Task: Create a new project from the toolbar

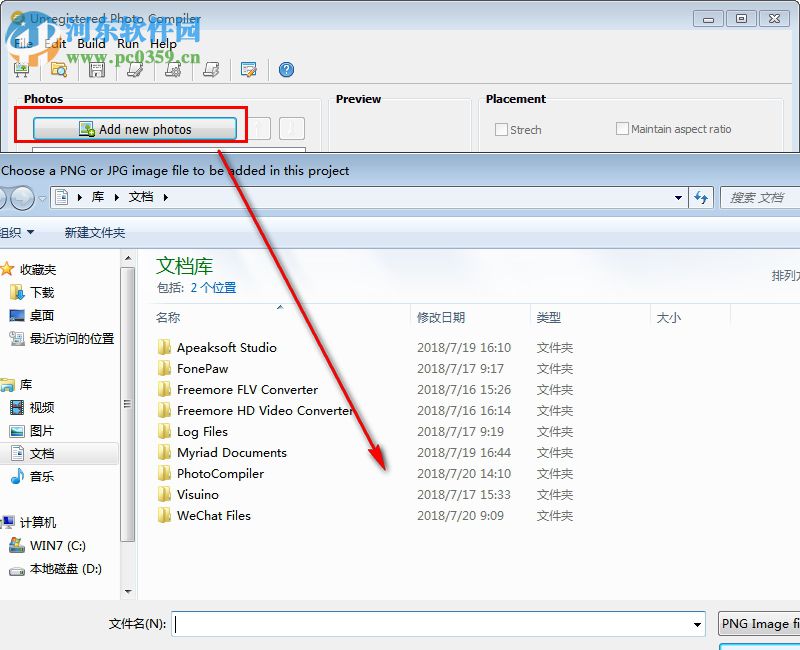Action: point(21,69)
